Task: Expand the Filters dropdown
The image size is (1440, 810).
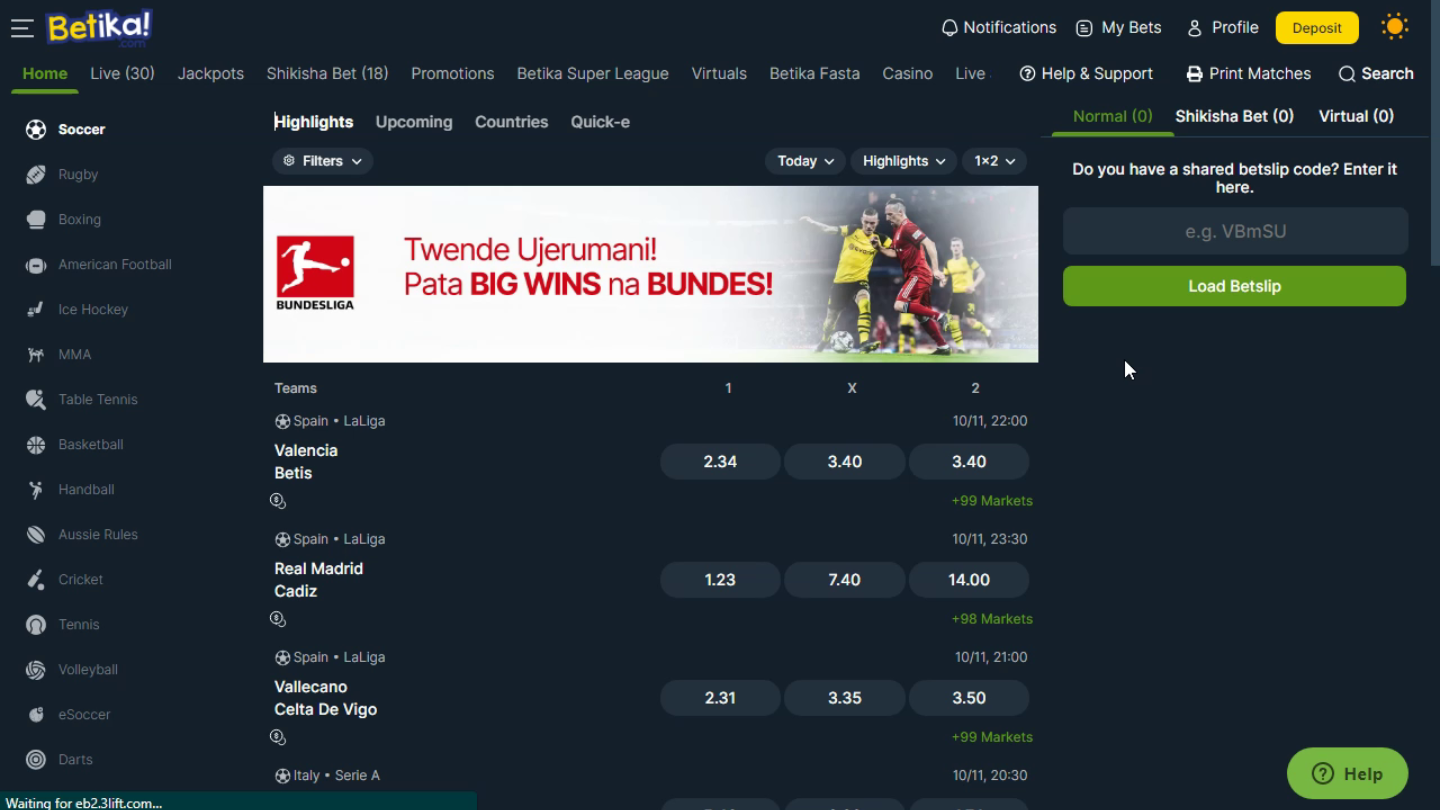Action: click(322, 161)
